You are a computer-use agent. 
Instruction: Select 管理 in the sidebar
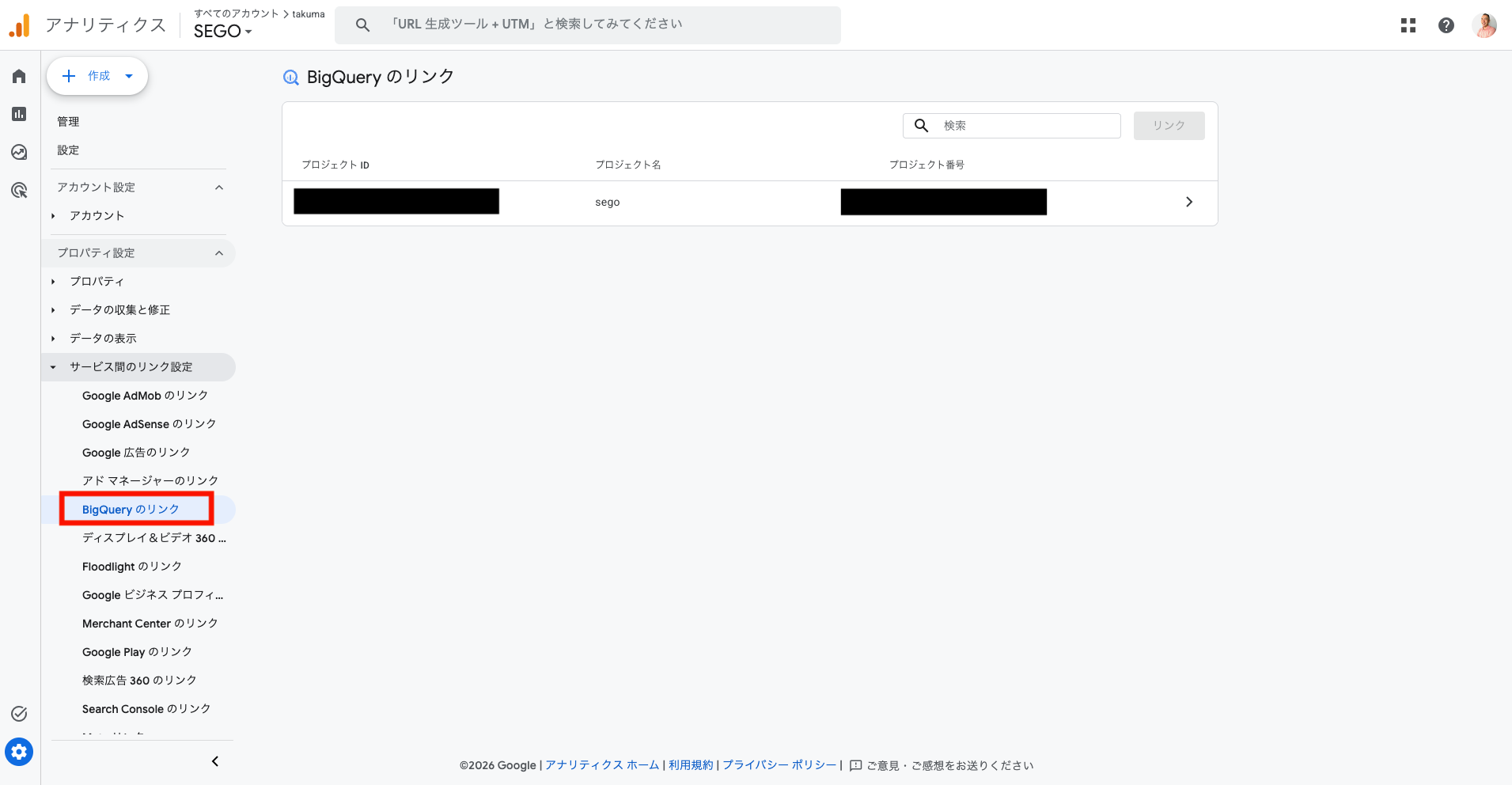(68, 121)
